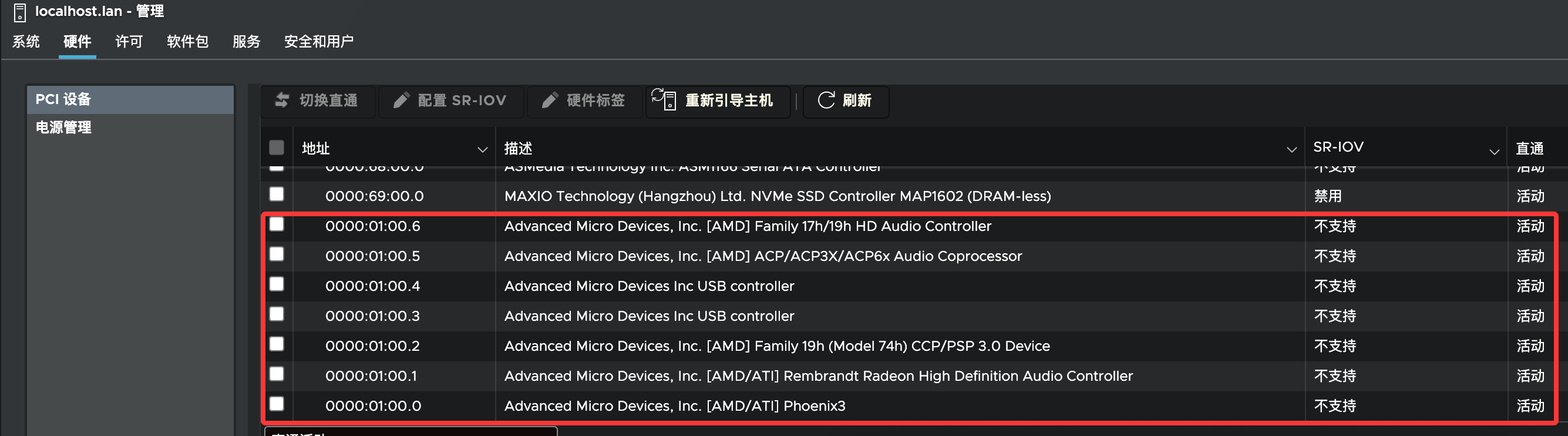The width and height of the screenshot is (1568, 436).
Task: Switch to the 许可 tab
Action: point(129,41)
